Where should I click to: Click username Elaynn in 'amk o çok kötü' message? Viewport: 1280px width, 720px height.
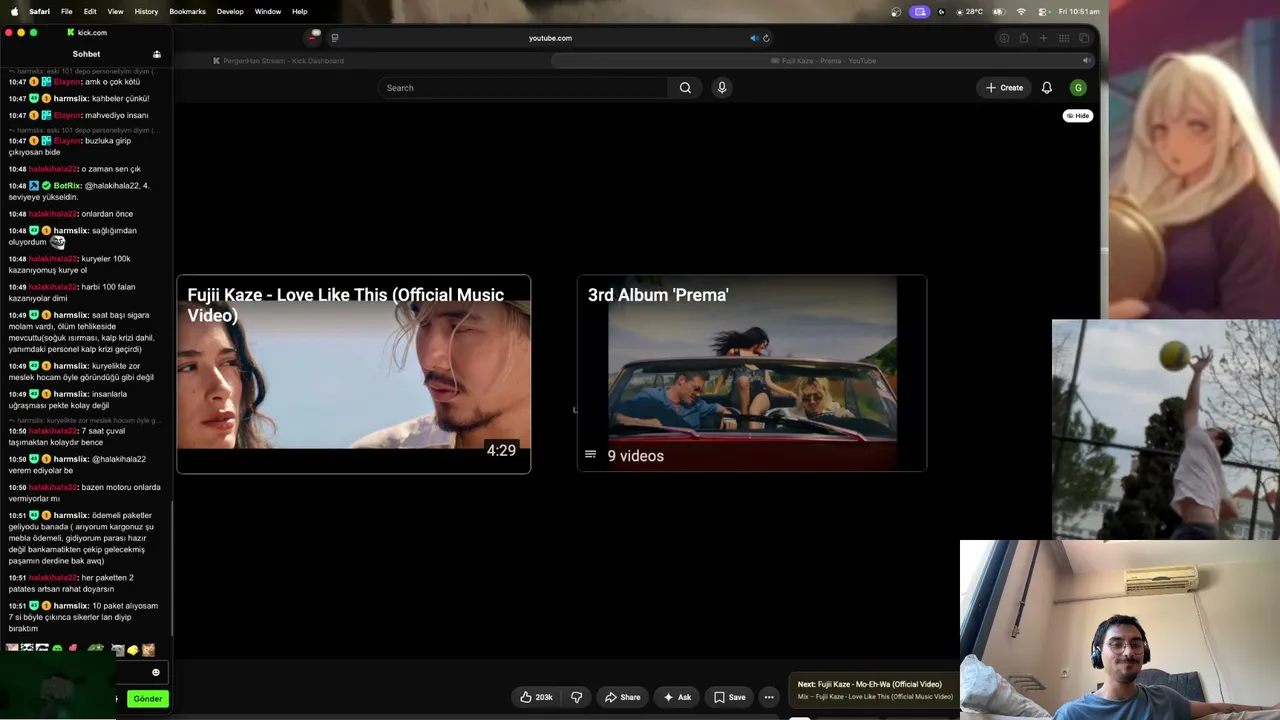(67, 82)
